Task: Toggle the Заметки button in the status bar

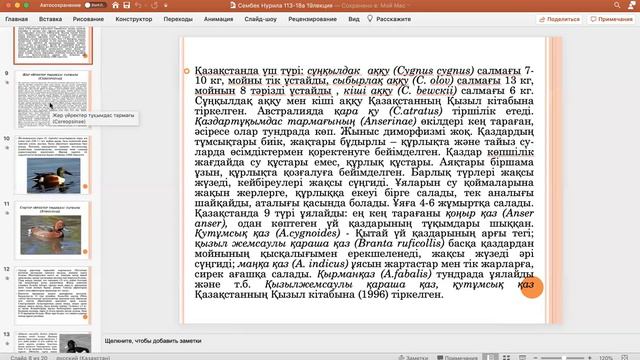Action: (x=413, y=358)
